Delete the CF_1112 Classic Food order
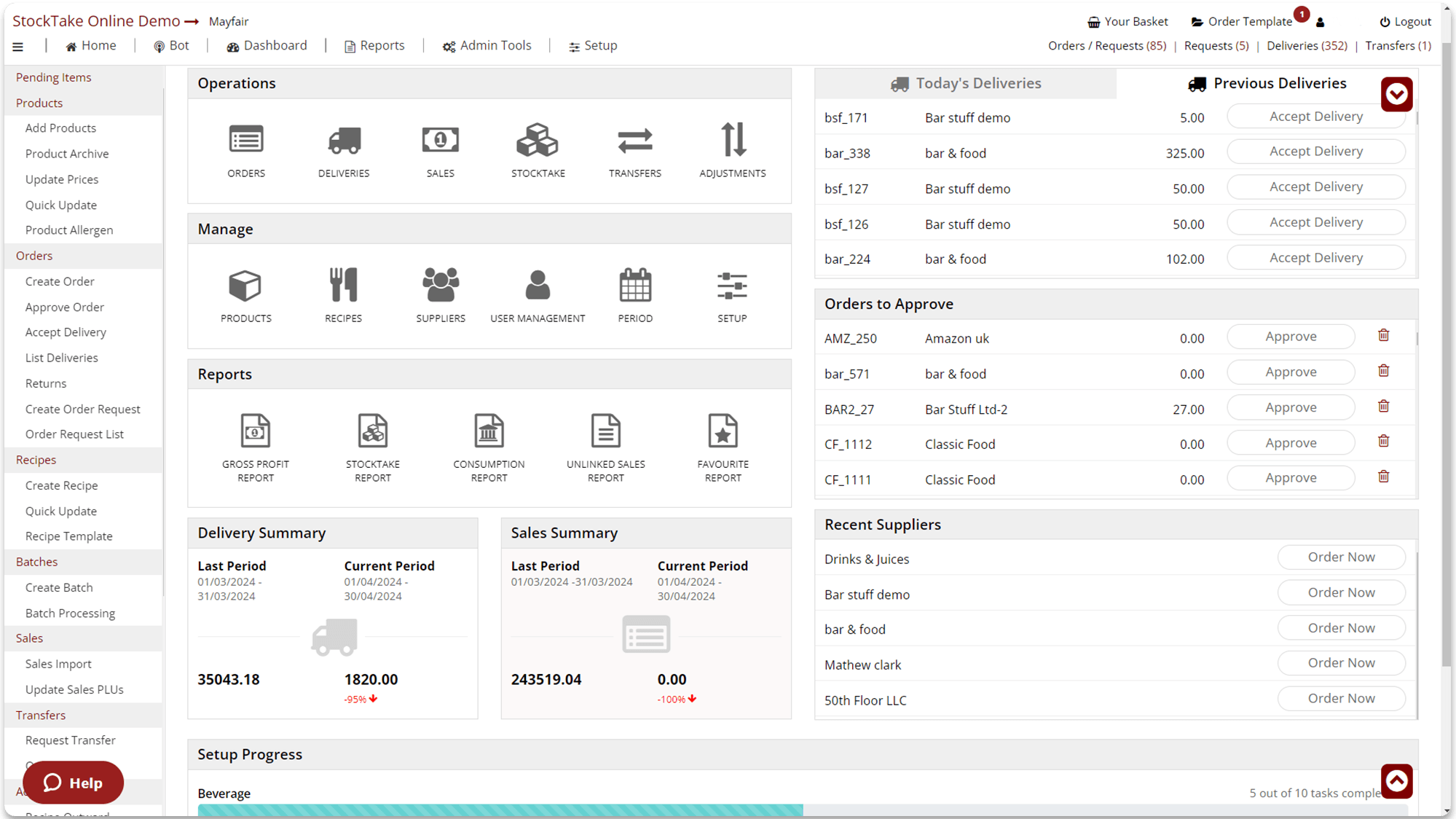 coord(1383,441)
